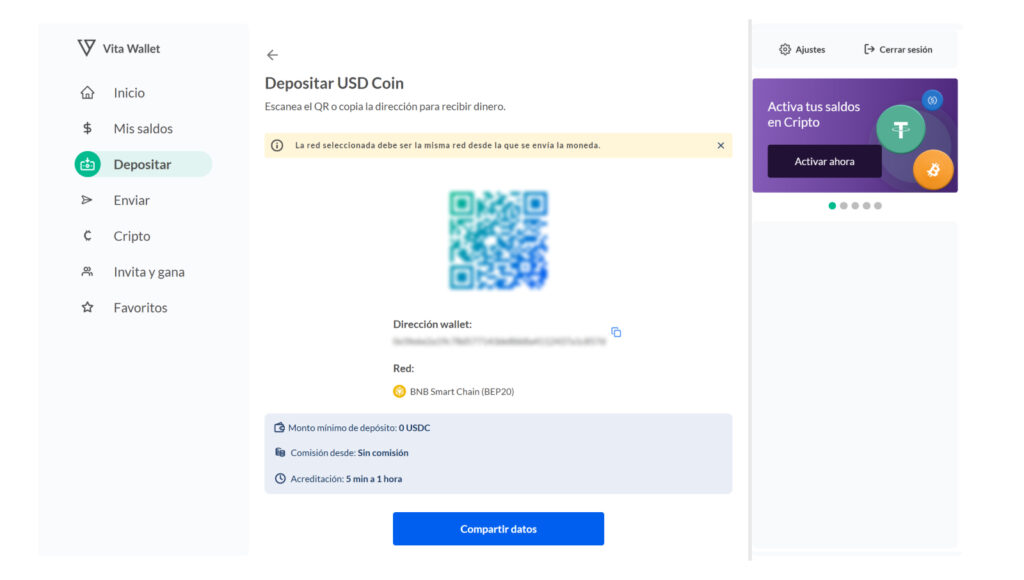Click the Compartir datos button

pos(498,529)
